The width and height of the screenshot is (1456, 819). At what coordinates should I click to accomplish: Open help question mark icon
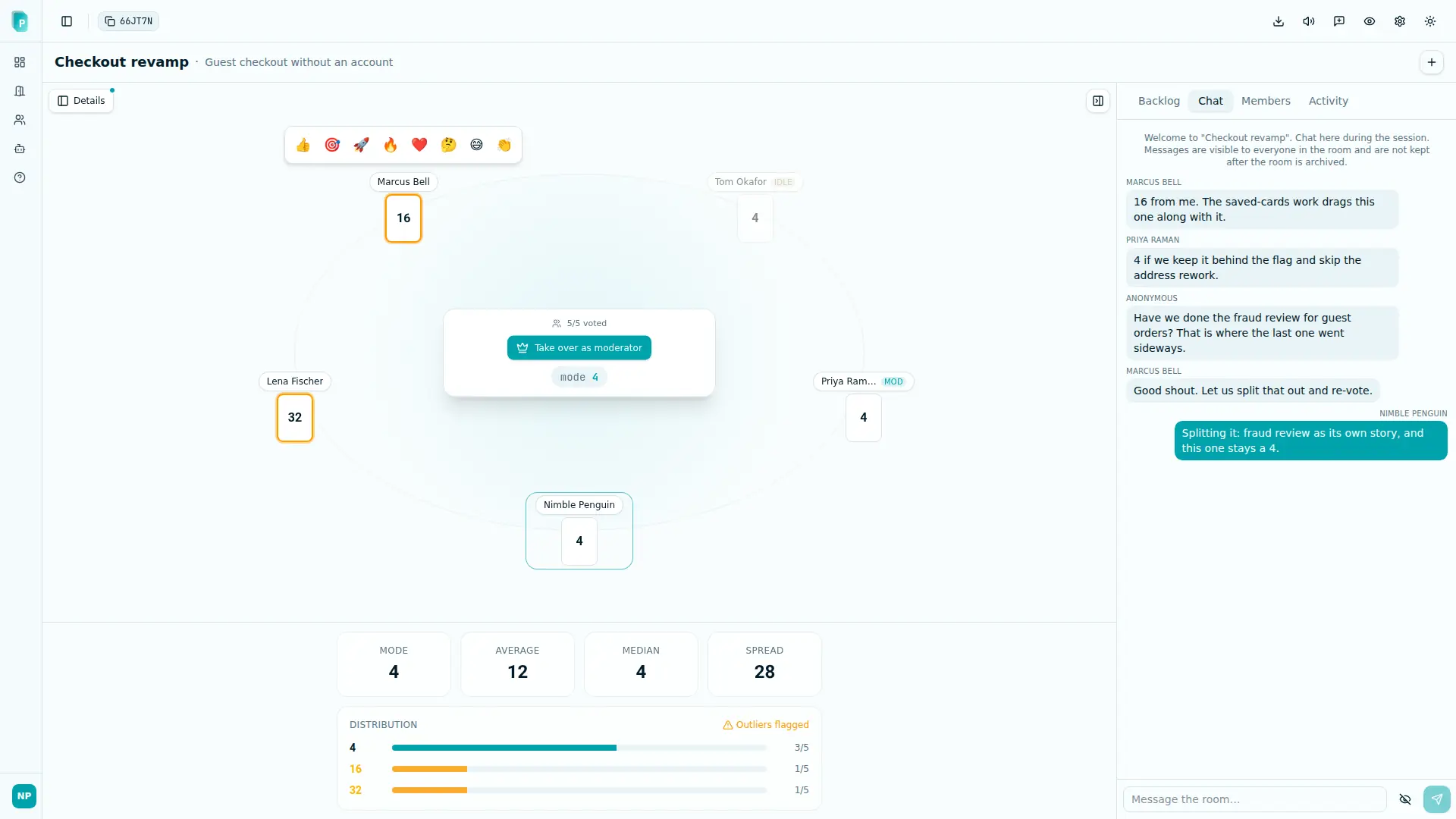tap(20, 177)
